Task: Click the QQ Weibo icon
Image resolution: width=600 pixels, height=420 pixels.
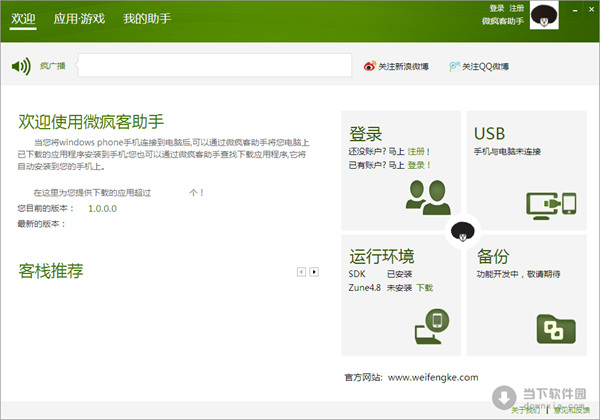Action: click(455, 67)
